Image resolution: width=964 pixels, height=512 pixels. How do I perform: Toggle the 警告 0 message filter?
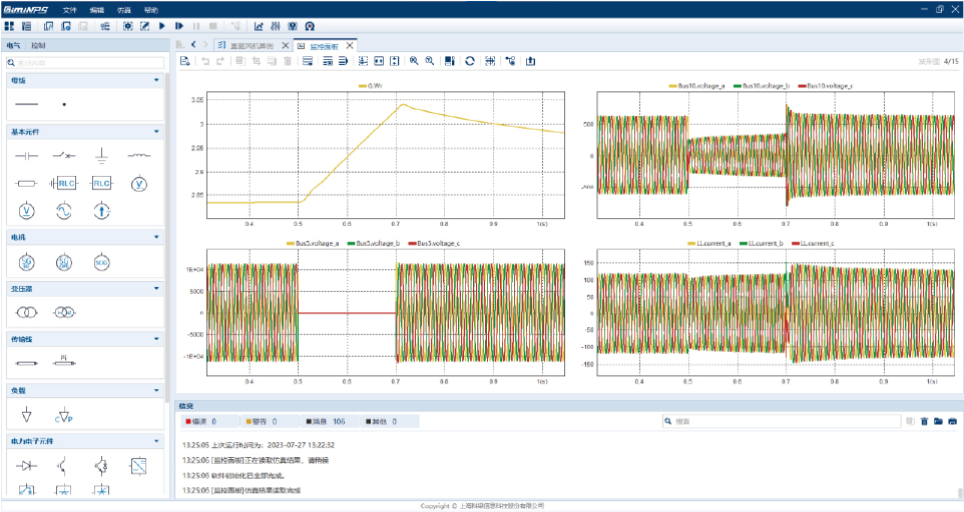point(260,422)
